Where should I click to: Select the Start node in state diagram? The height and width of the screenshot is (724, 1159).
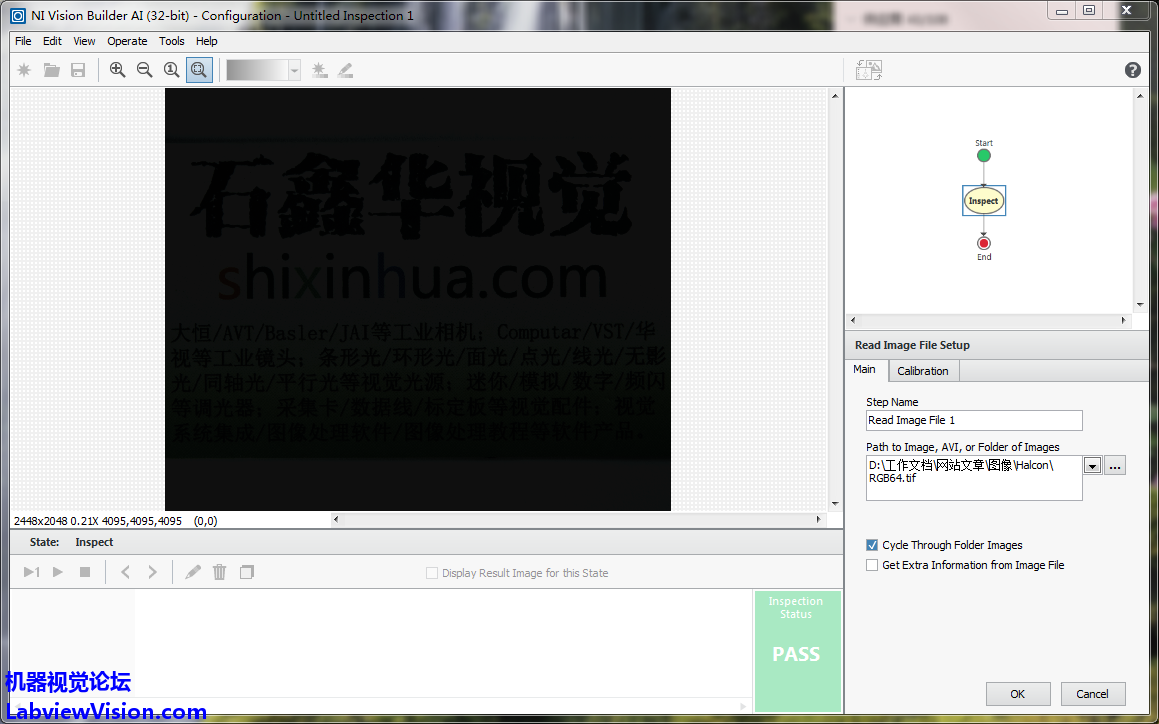coord(984,155)
